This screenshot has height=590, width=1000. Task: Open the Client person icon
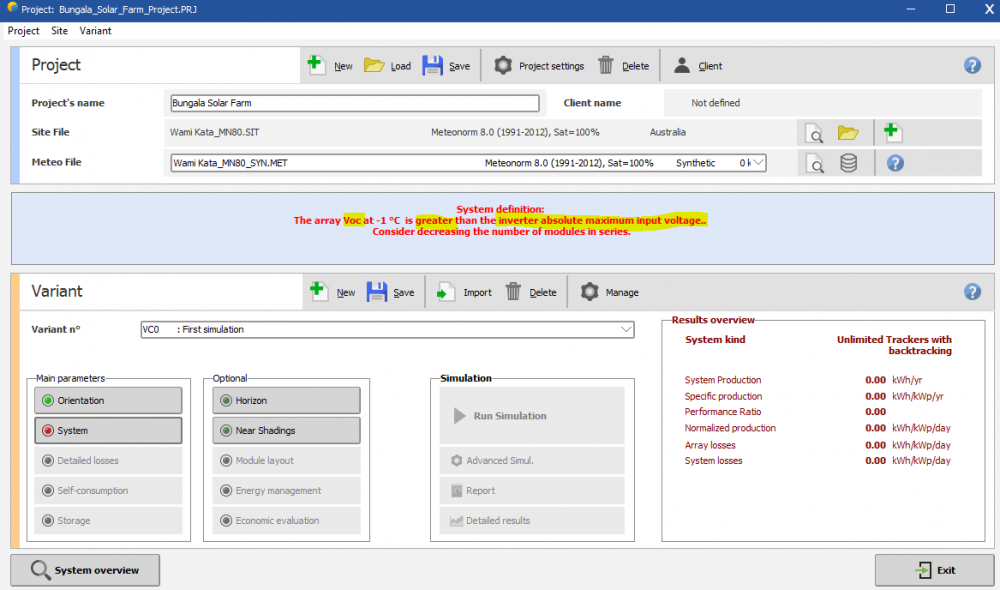pos(682,65)
